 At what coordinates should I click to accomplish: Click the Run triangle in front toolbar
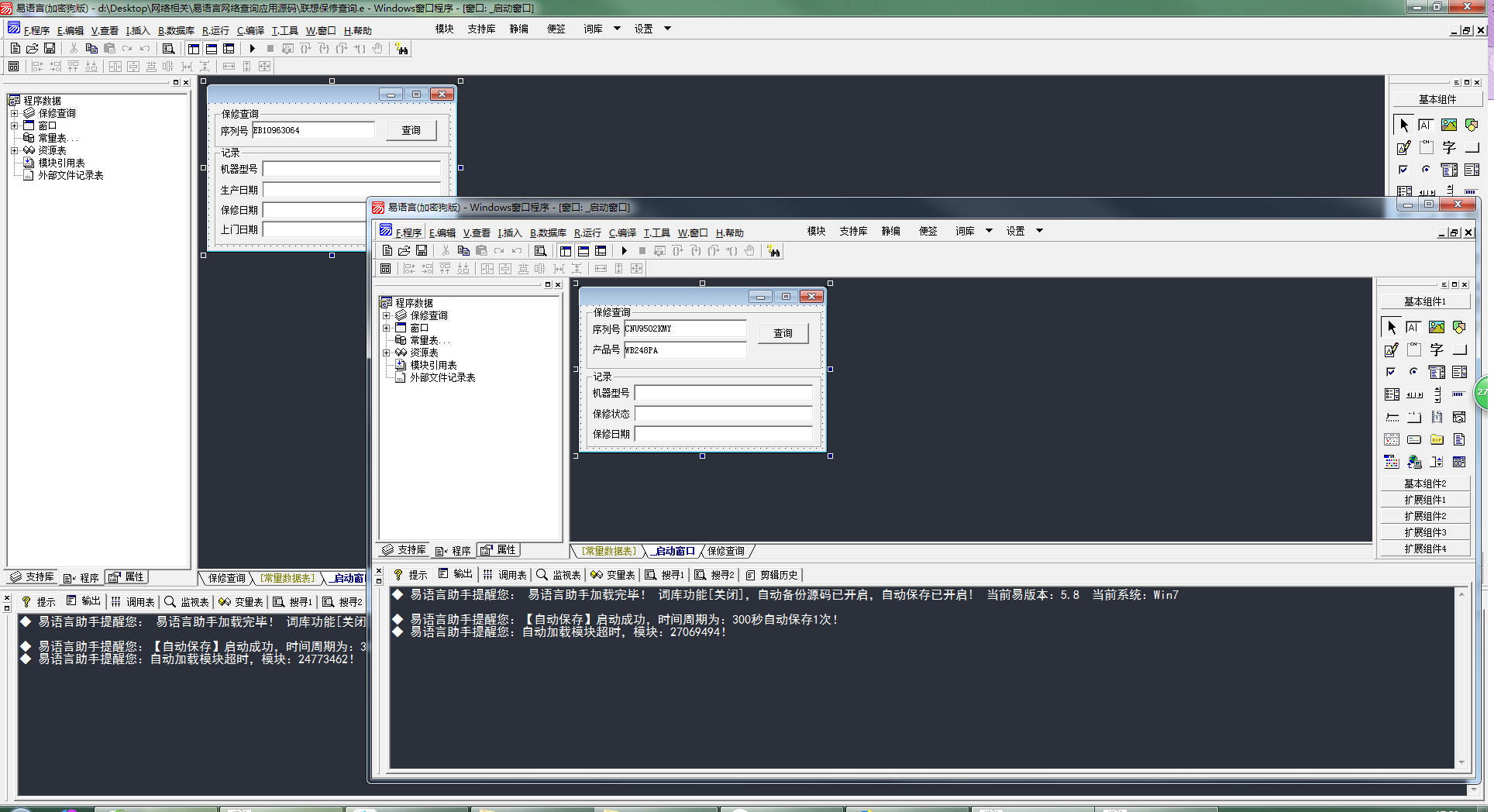click(x=624, y=251)
